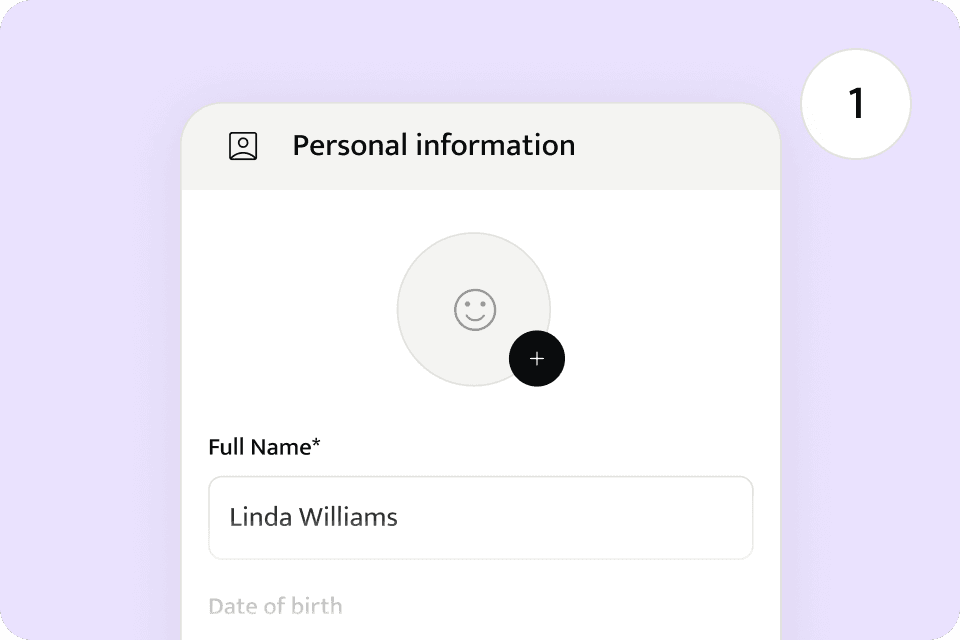Click empty space inside Full Name field

click(600, 517)
